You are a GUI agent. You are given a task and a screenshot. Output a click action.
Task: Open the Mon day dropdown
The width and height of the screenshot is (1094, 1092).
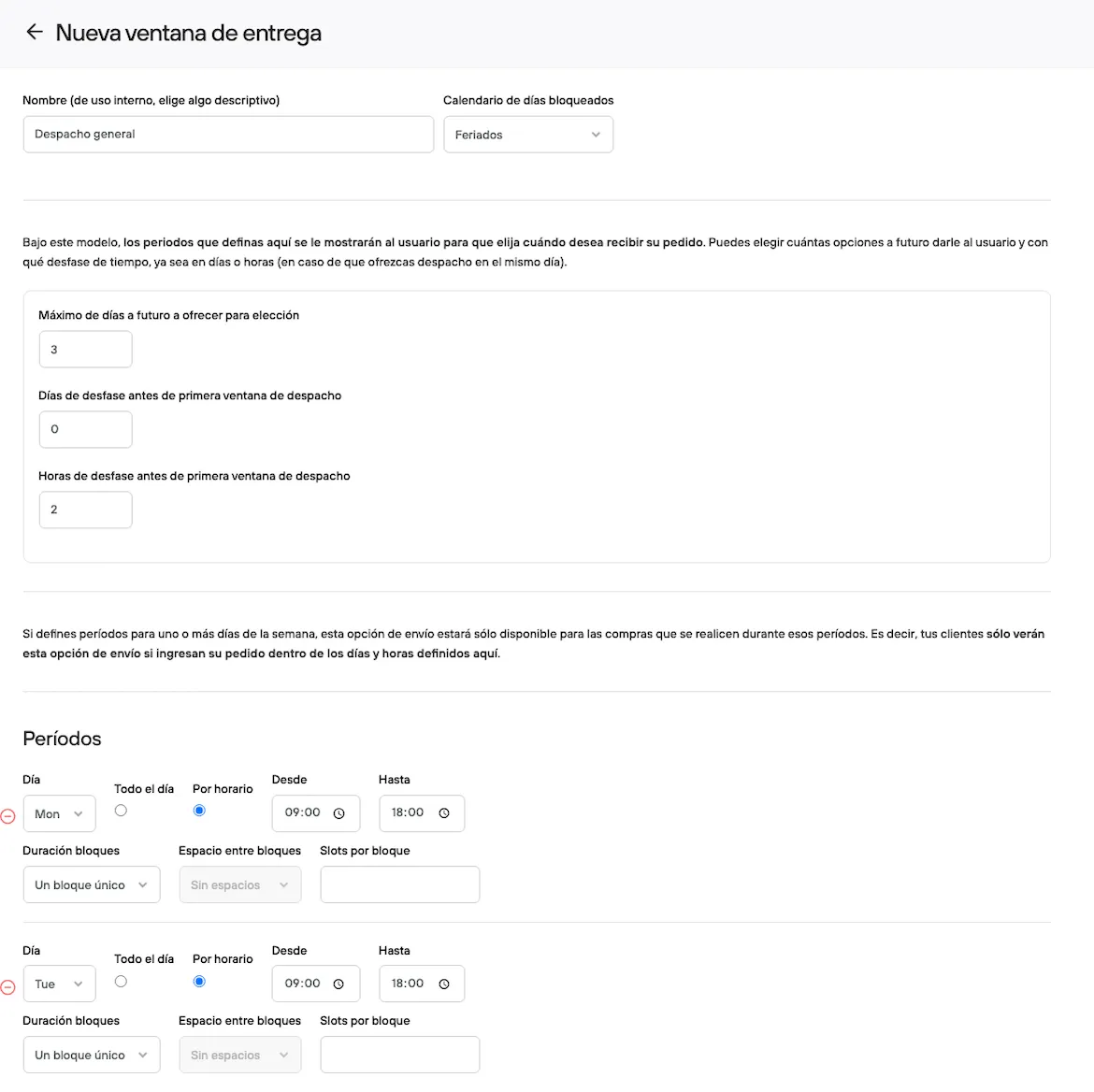(59, 813)
